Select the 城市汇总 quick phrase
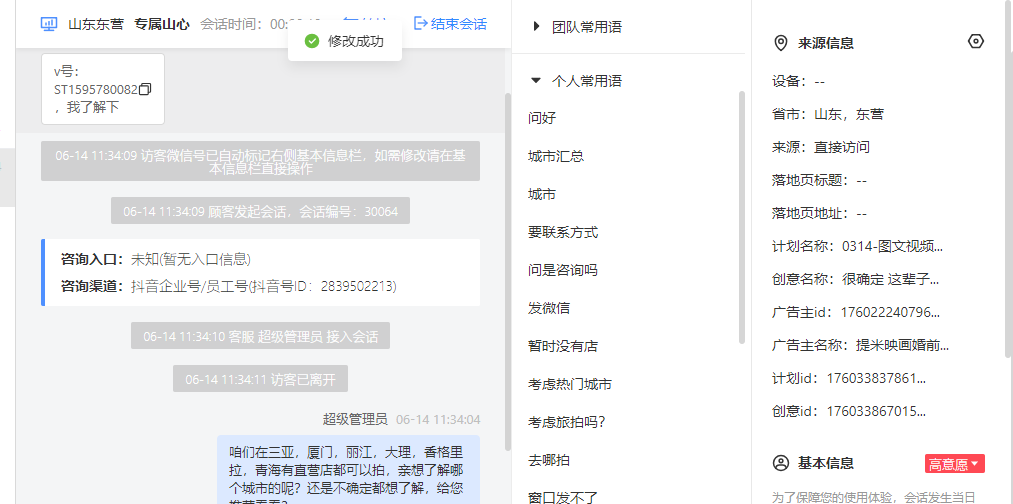Image resolution: width=1013 pixels, height=504 pixels. (x=556, y=156)
